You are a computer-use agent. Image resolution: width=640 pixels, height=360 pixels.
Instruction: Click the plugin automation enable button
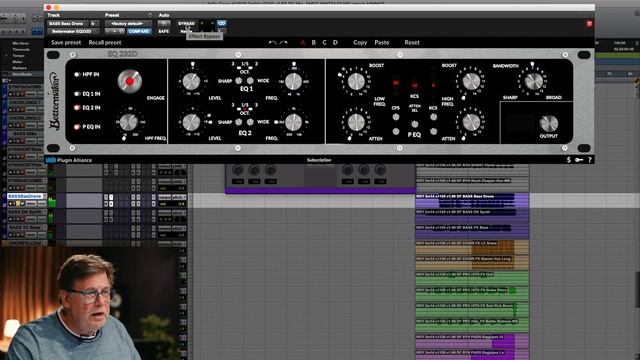pos(163,24)
